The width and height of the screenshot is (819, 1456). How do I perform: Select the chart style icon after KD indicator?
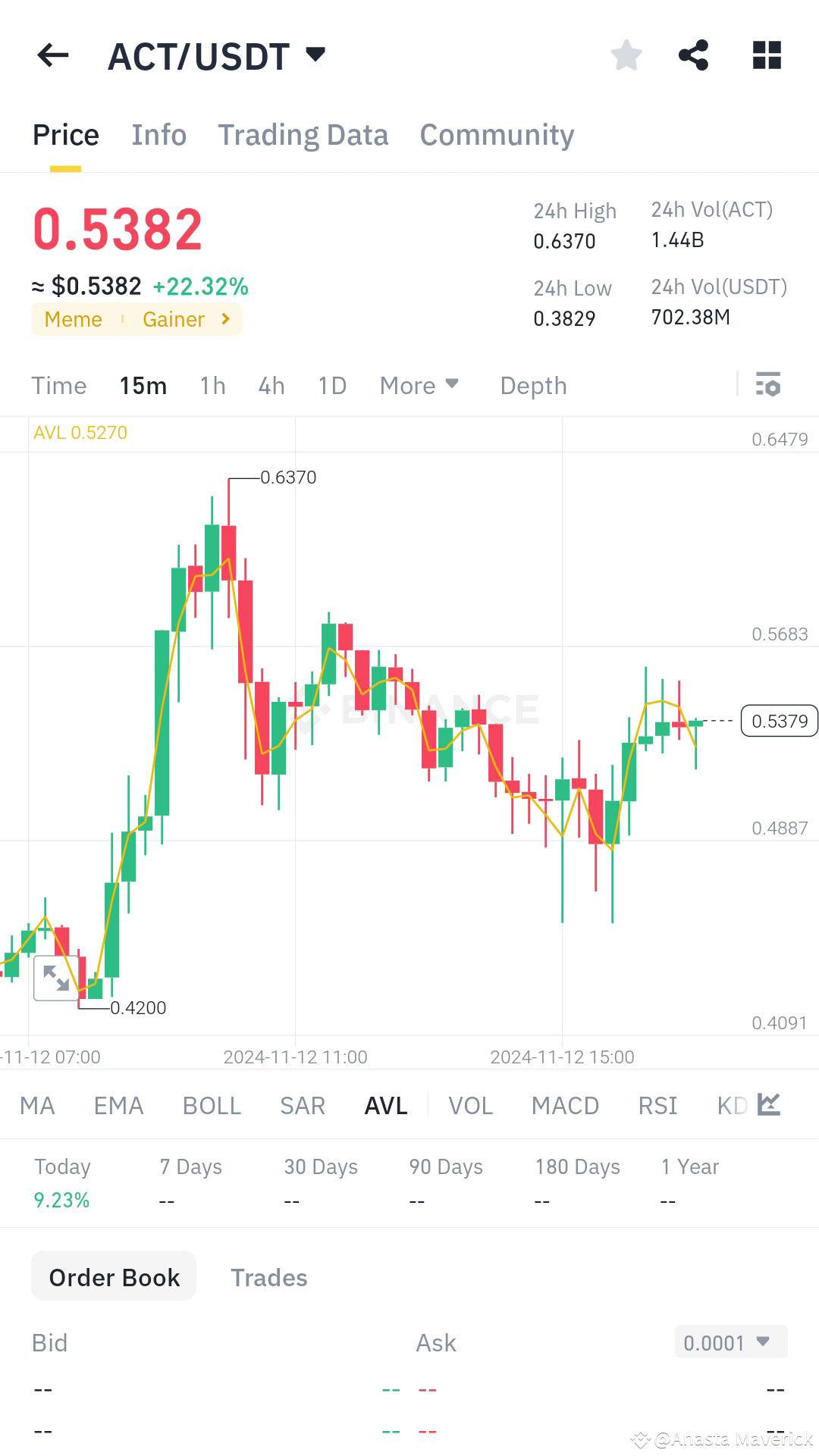click(768, 1105)
